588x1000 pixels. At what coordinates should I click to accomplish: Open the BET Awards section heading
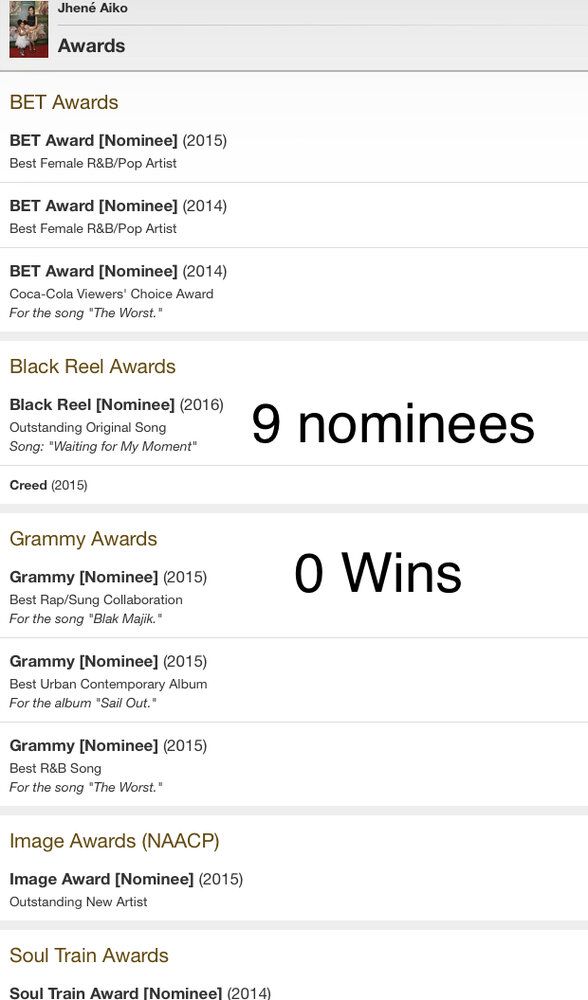click(x=64, y=102)
